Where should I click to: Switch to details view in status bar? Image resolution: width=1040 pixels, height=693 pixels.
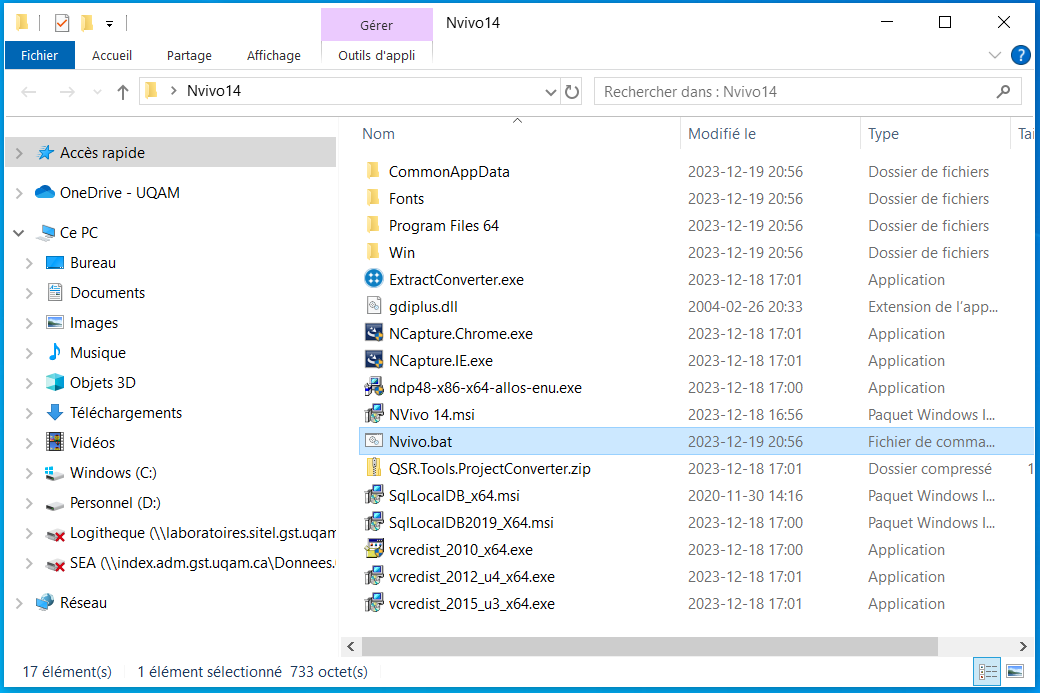click(x=987, y=672)
